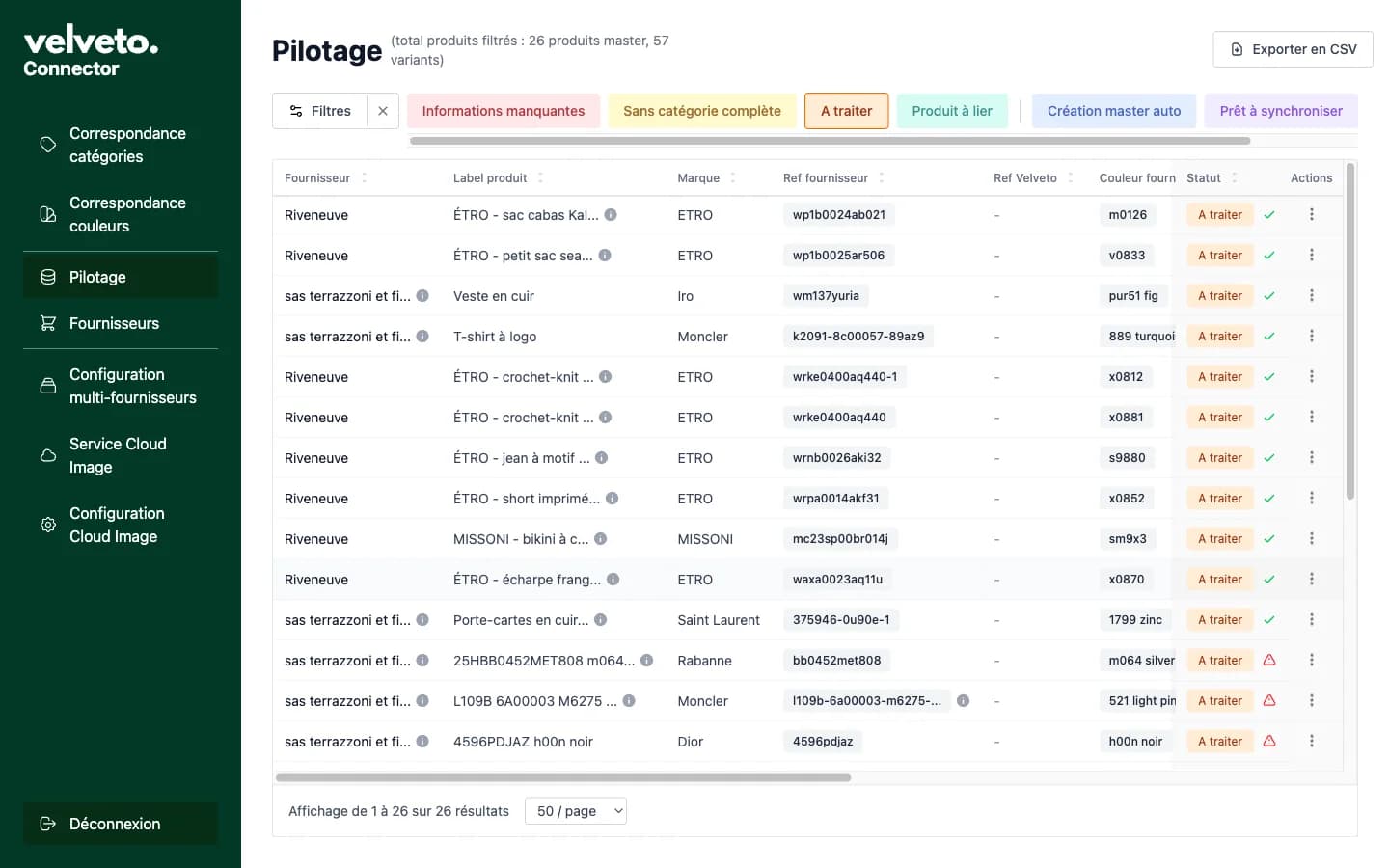Click info icon next to sac cabas Kal... label

coord(611,214)
